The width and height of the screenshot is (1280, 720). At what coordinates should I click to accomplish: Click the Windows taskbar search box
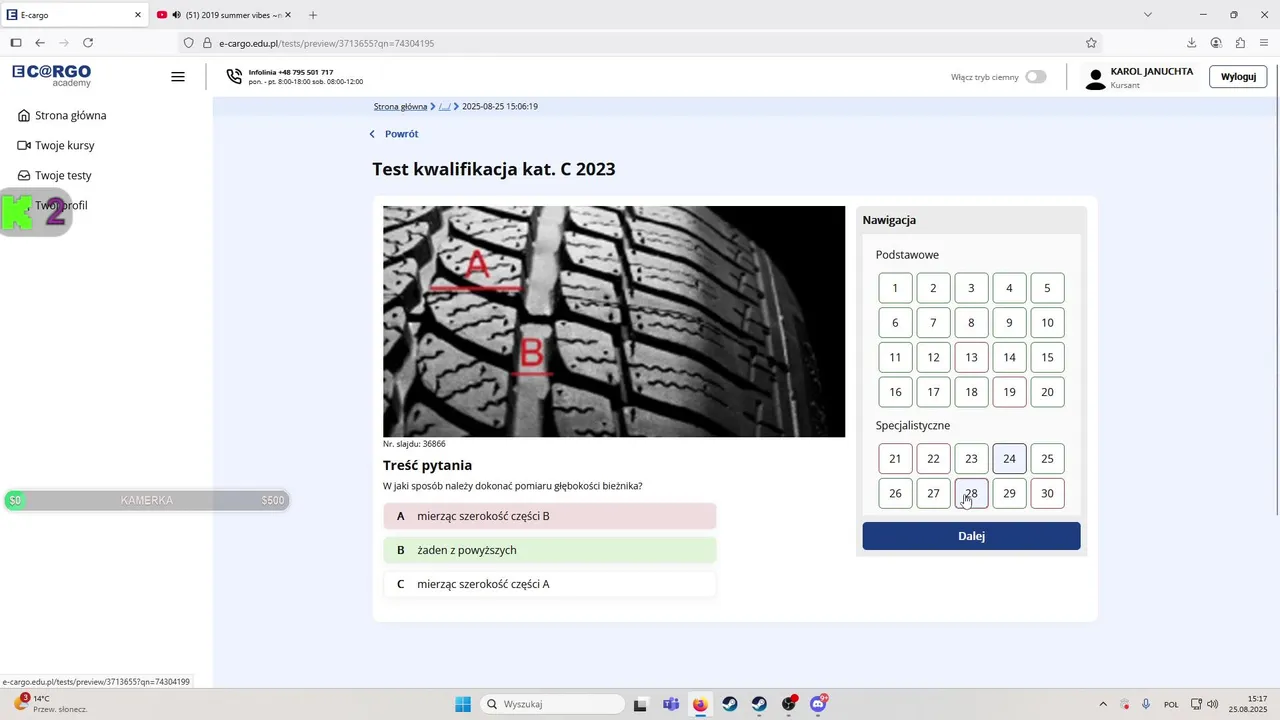coord(552,704)
